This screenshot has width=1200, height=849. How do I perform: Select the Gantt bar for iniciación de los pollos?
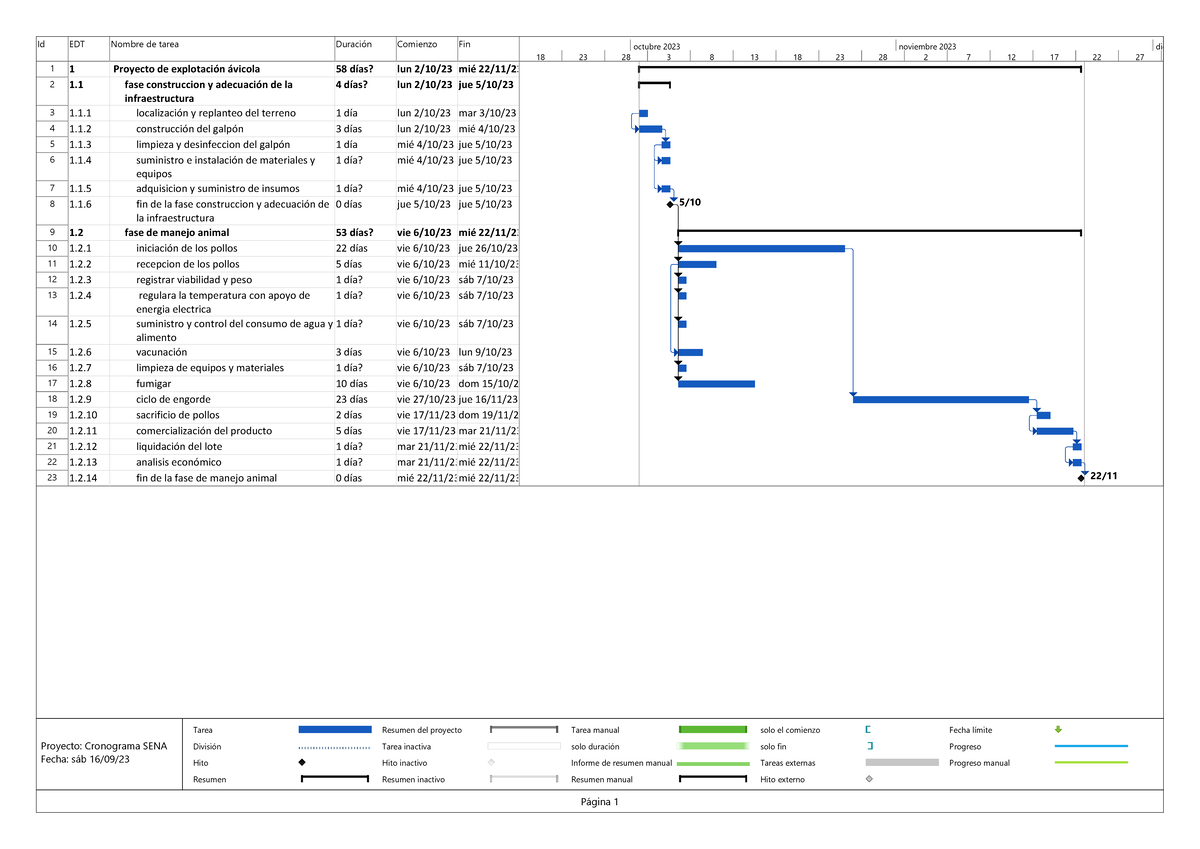coord(761,248)
